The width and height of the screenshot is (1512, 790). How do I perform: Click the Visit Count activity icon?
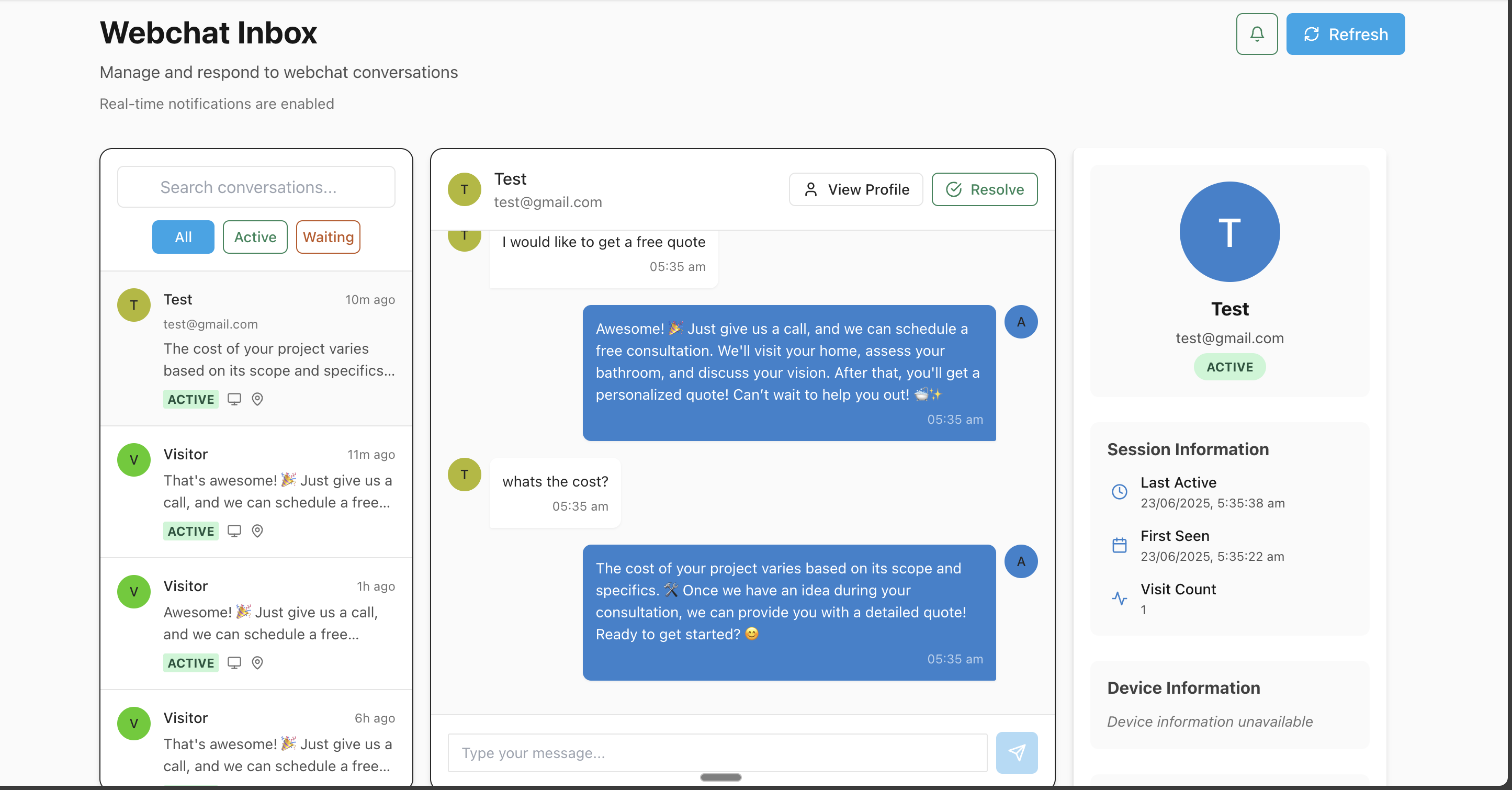(1119, 599)
